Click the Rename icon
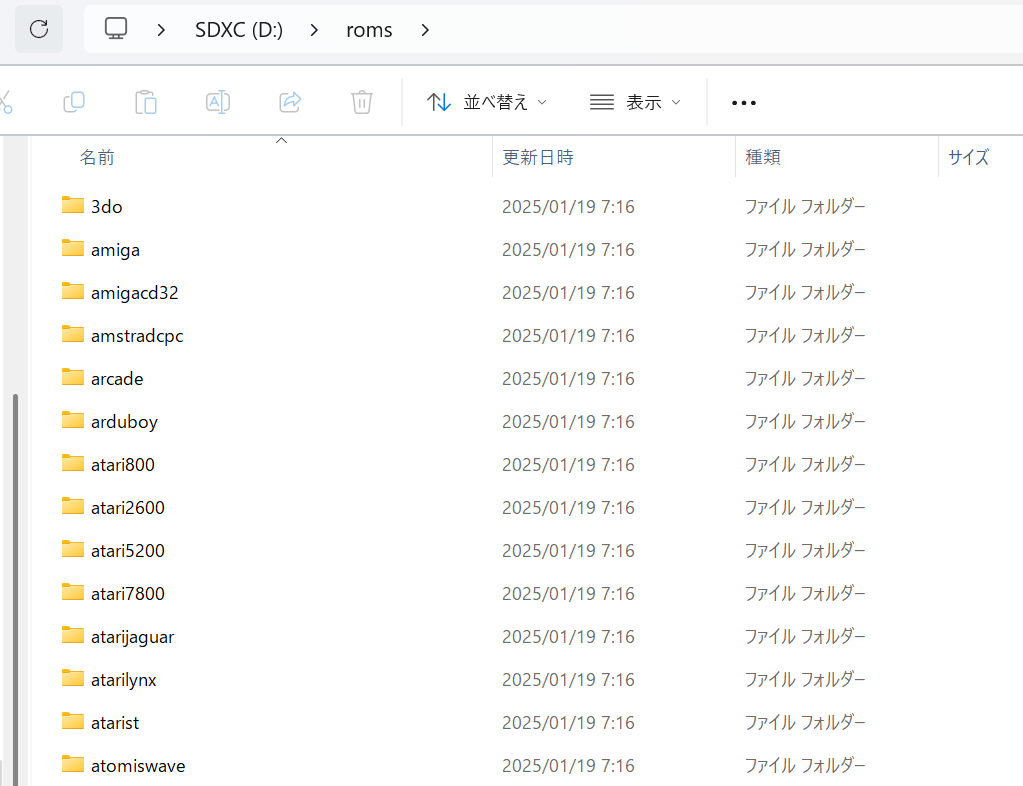This screenshot has width=1023, height=786. click(218, 102)
